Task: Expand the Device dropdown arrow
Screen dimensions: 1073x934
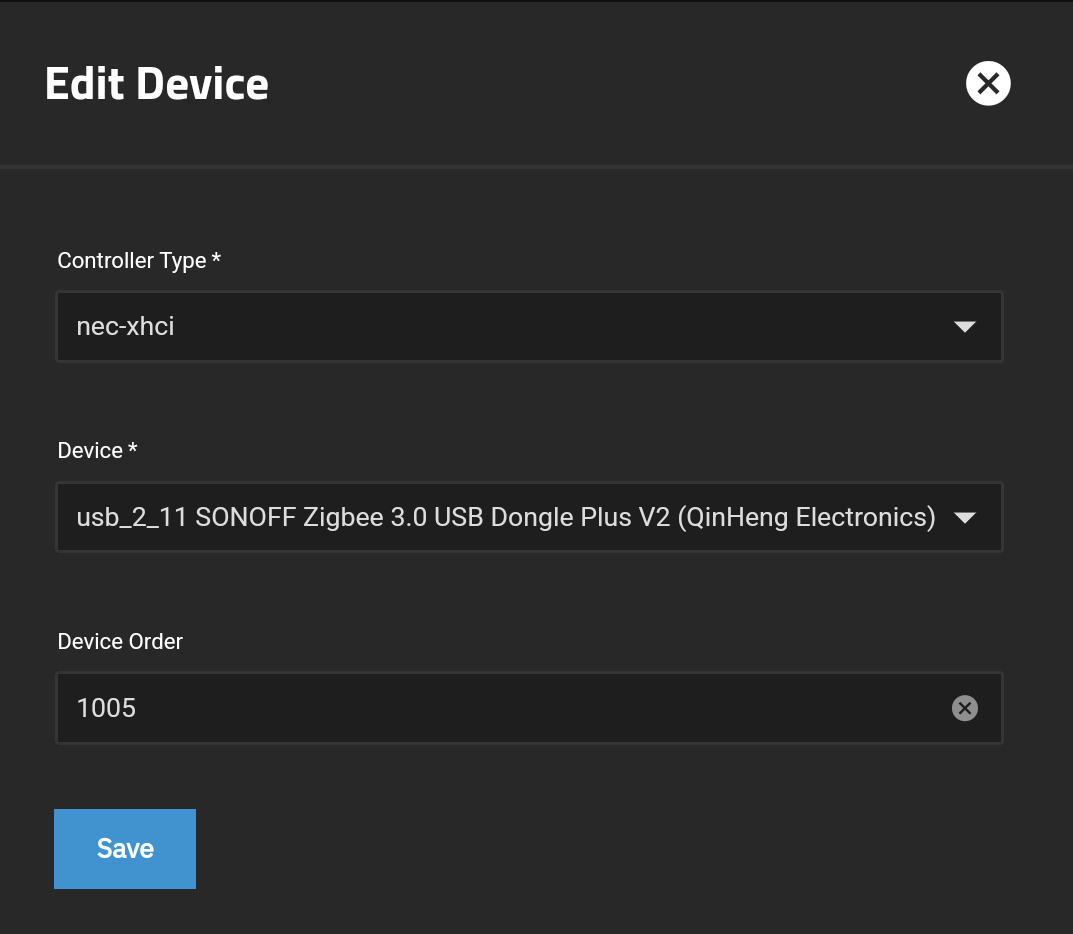Action: (964, 517)
